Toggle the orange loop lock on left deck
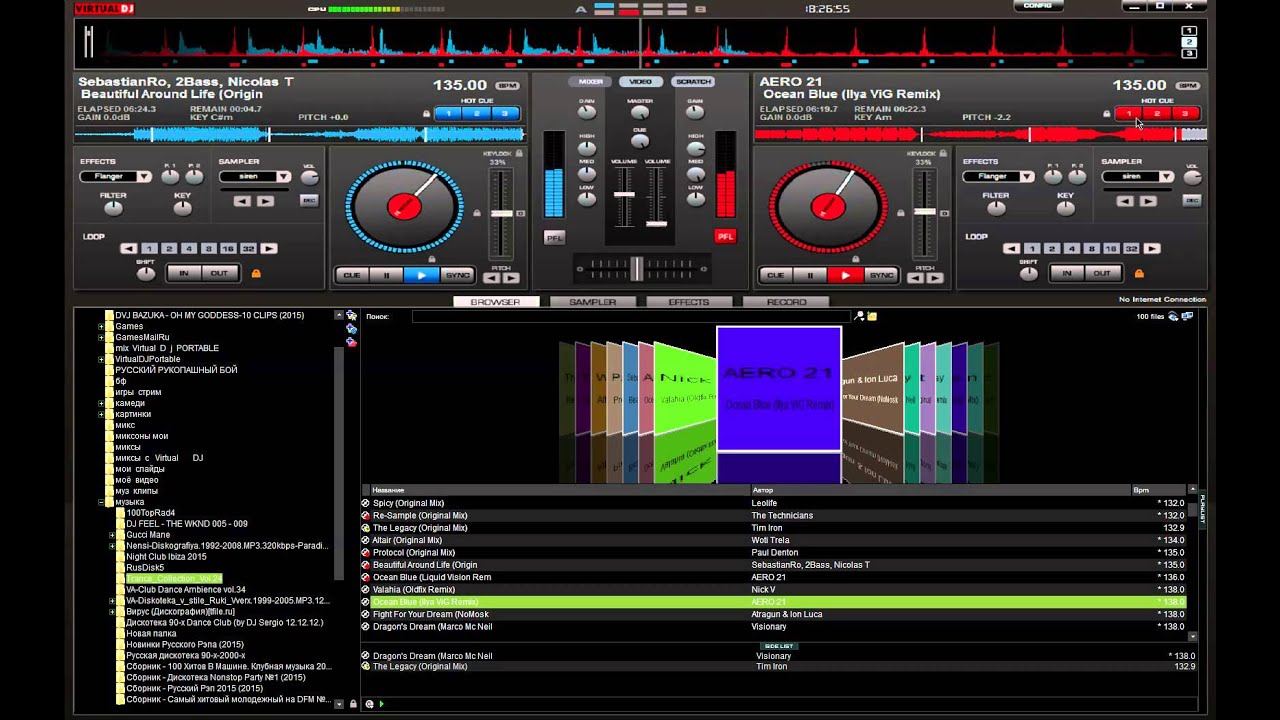This screenshot has height=720, width=1280. tap(255, 273)
